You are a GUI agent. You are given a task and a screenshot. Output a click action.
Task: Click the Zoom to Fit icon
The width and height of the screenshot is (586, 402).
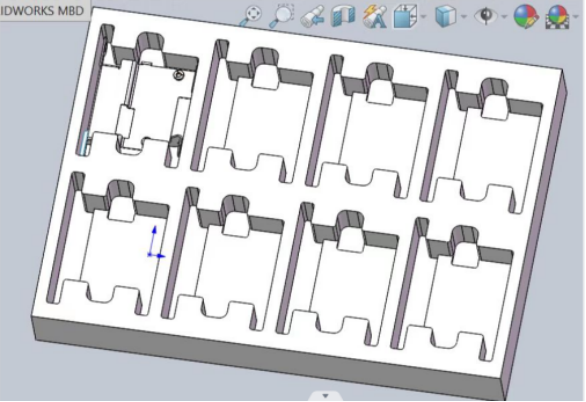(252, 16)
